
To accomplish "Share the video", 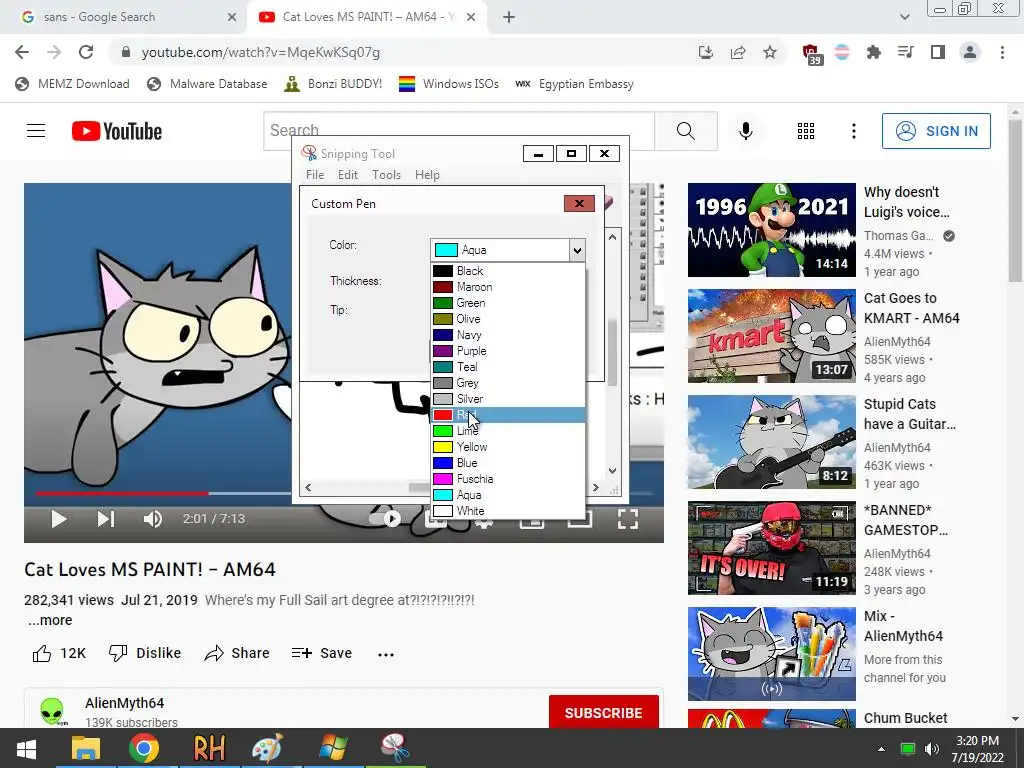I will 236,653.
